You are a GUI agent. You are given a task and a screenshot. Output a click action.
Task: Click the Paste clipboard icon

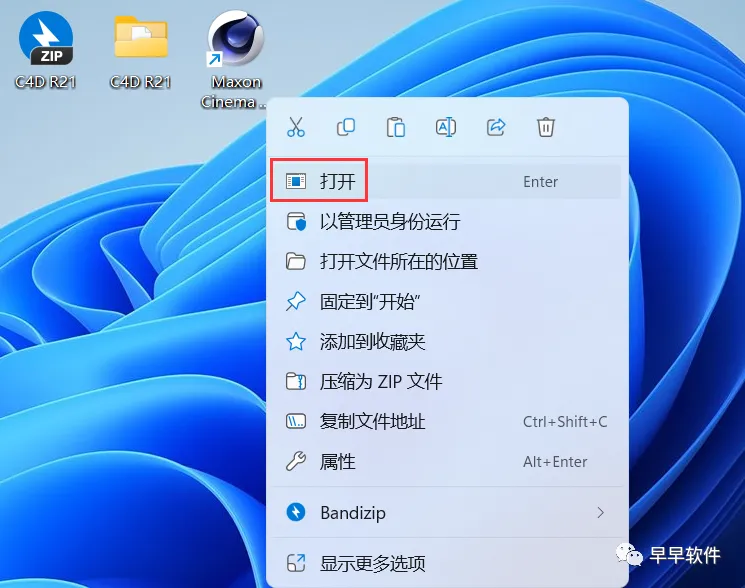tap(396, 127)
